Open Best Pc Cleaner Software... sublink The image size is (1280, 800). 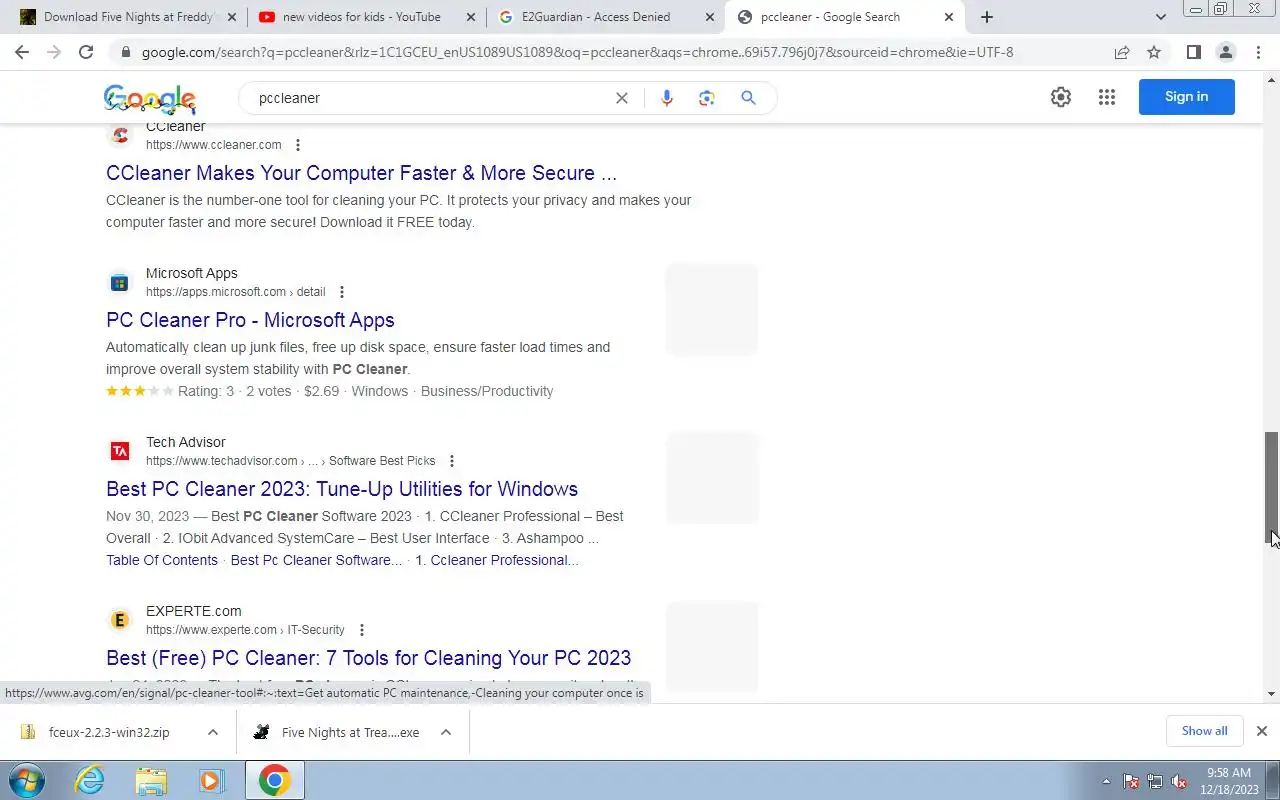tap(316, 560)
